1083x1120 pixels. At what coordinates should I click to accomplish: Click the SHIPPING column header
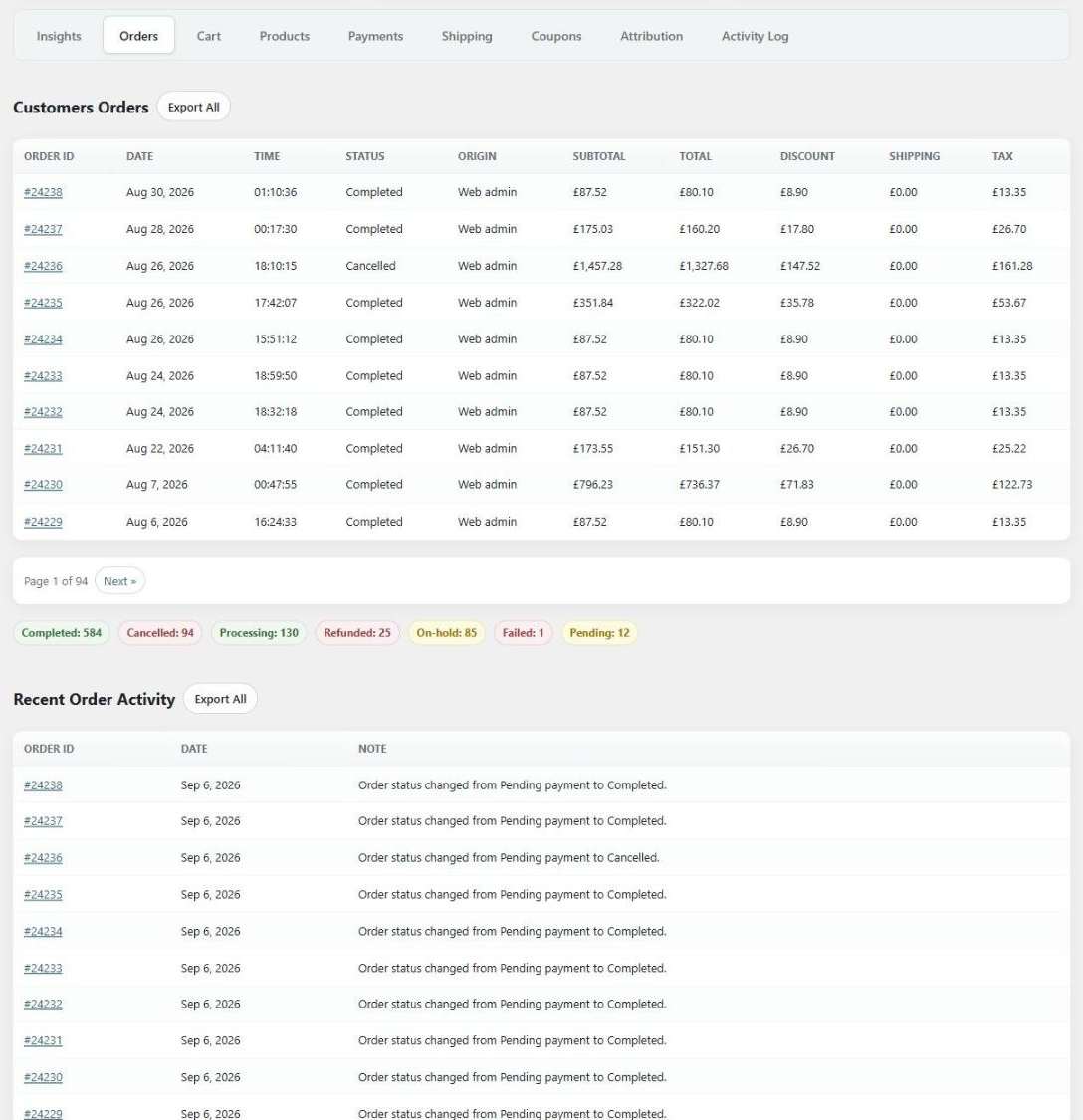[x=914, y=156]
